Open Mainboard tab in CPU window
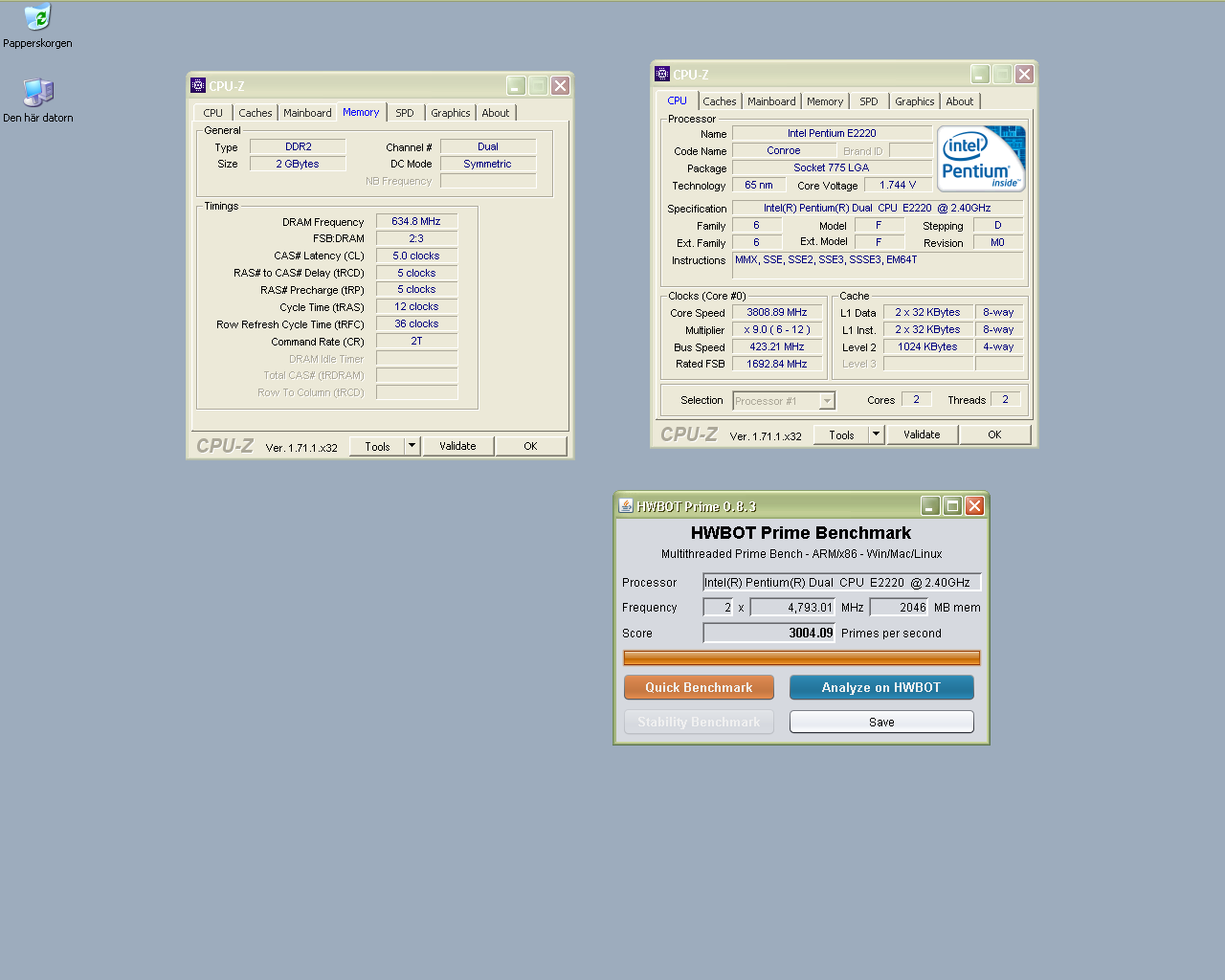1225x980 pixels. pyautogui.click(x=771, y=101)
